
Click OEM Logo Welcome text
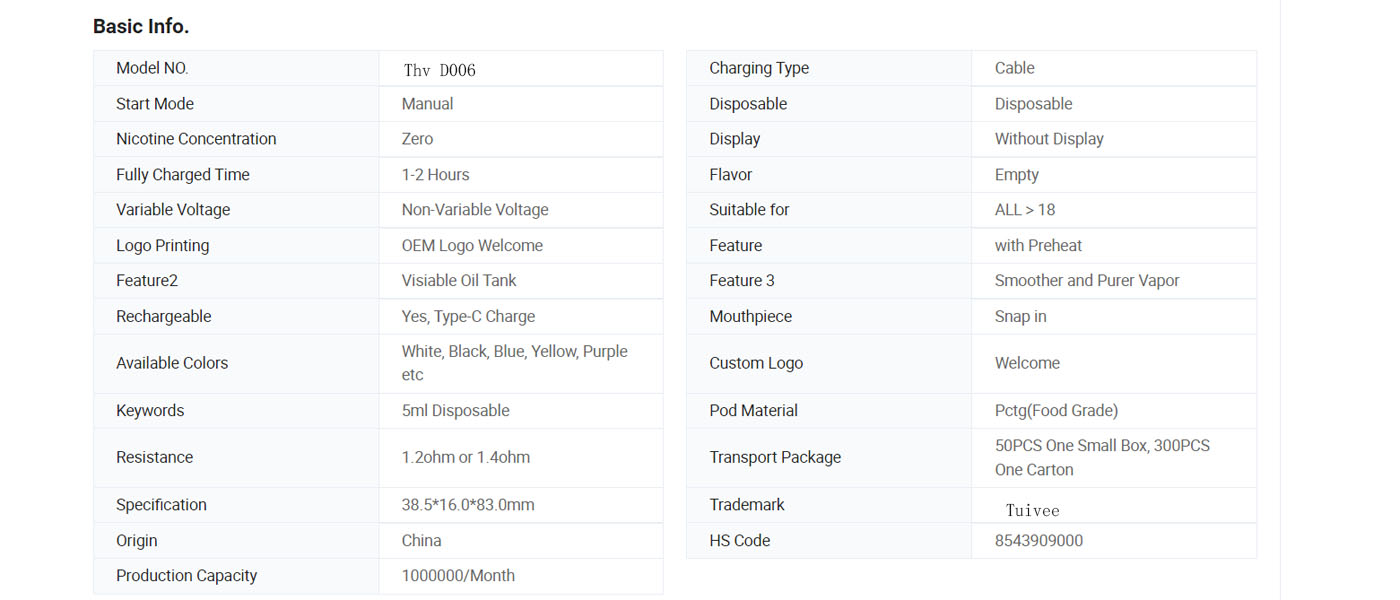pos(472,246)
